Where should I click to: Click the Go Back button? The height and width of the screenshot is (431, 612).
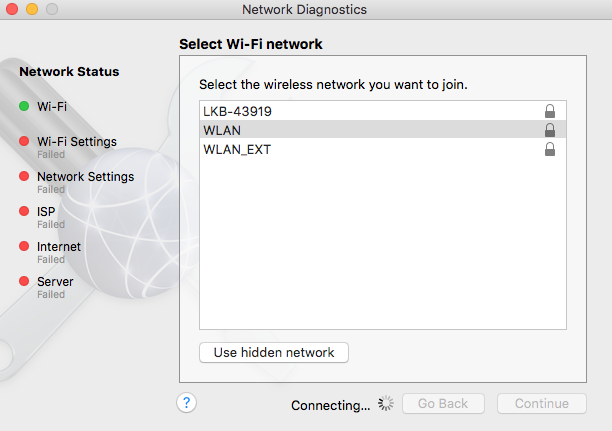[x=443, y=404]
